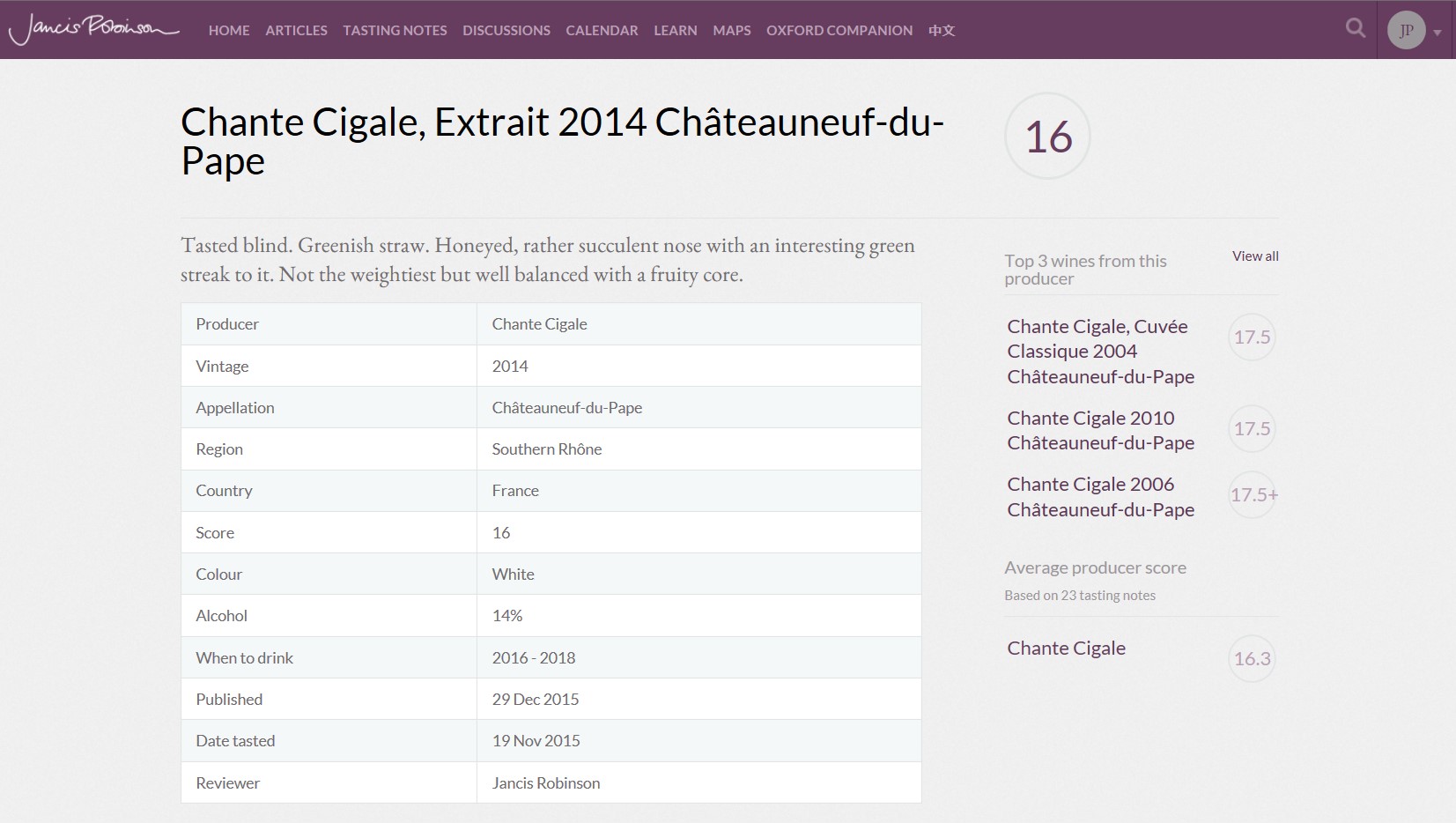Expand the account dropdown arrow
Screen dimensions: 1456x823
click(1438, 33)
